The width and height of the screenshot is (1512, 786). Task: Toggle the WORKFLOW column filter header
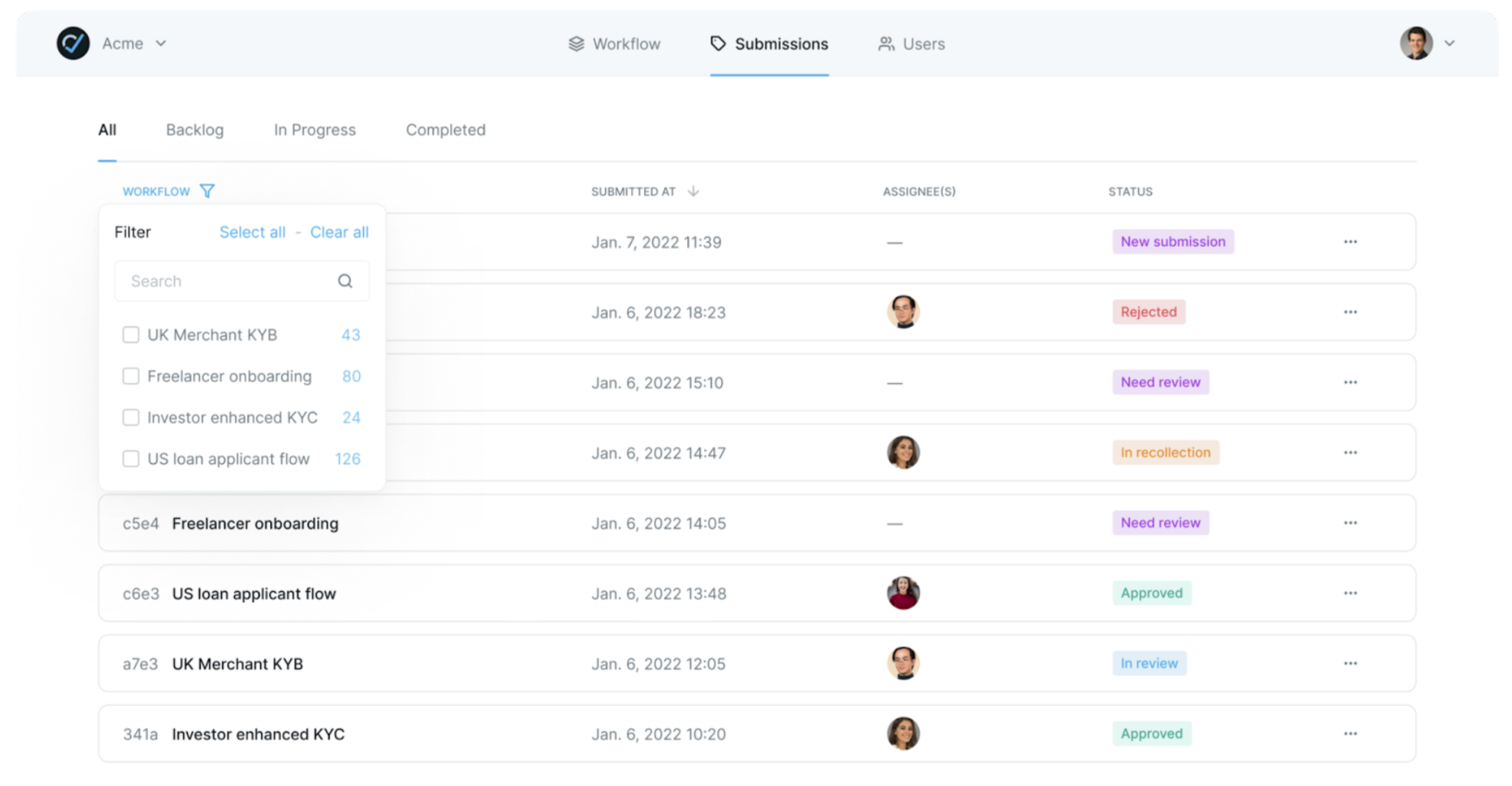pos(156,192)
